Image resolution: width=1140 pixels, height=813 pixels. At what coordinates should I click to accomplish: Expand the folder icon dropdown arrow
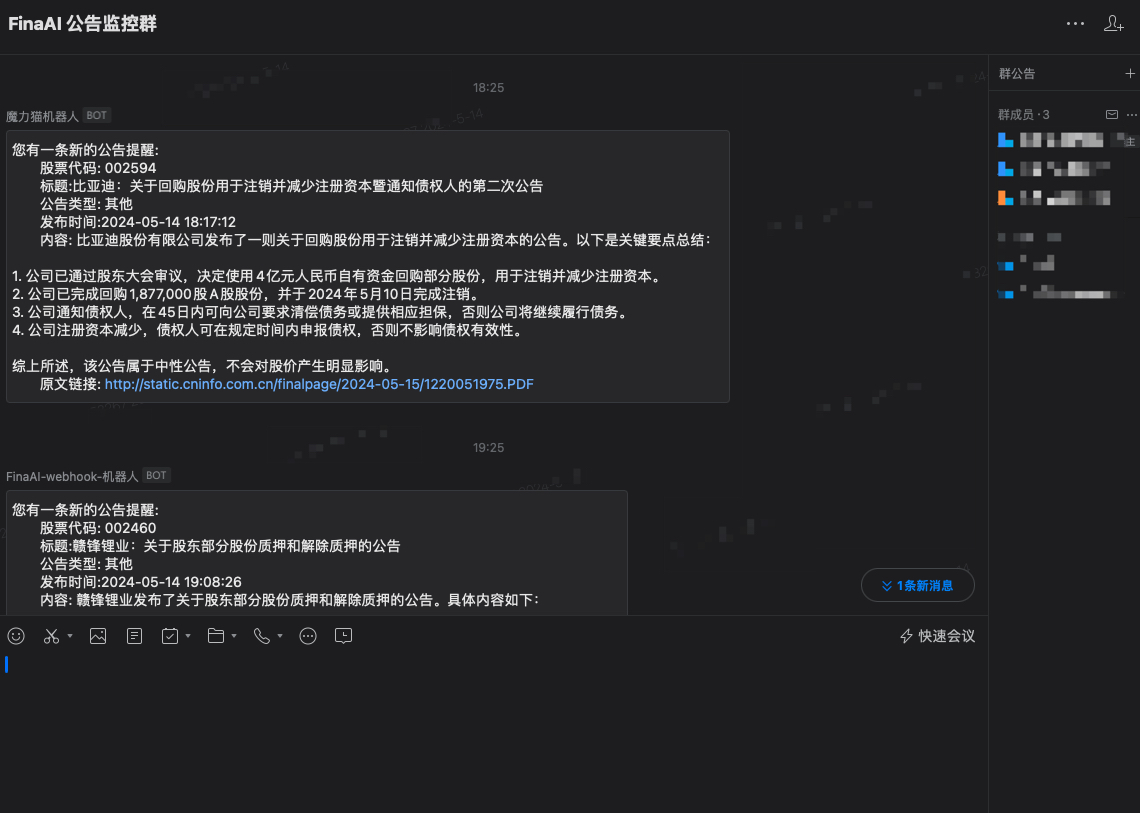(234, 637)
